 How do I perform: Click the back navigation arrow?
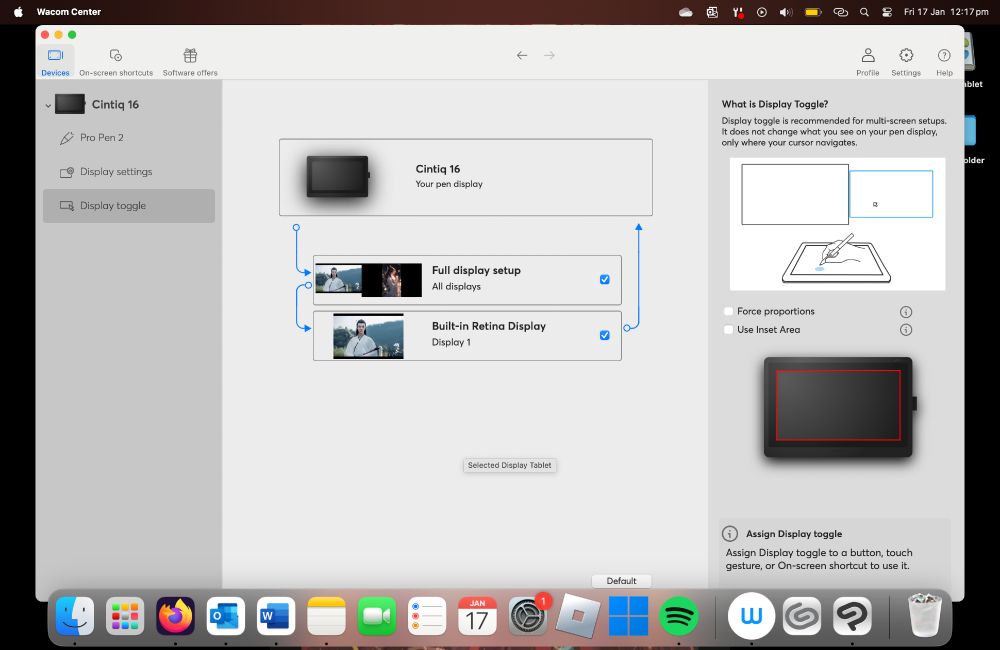tap(522, 55)
